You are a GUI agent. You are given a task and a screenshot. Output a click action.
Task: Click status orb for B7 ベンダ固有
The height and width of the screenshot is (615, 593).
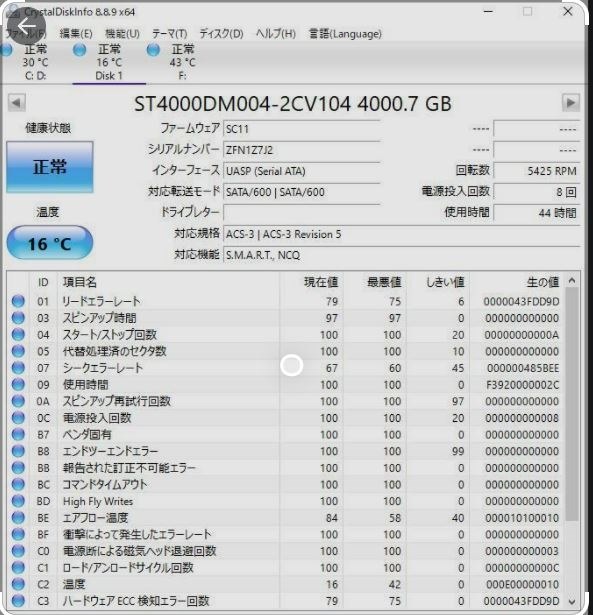18,434
